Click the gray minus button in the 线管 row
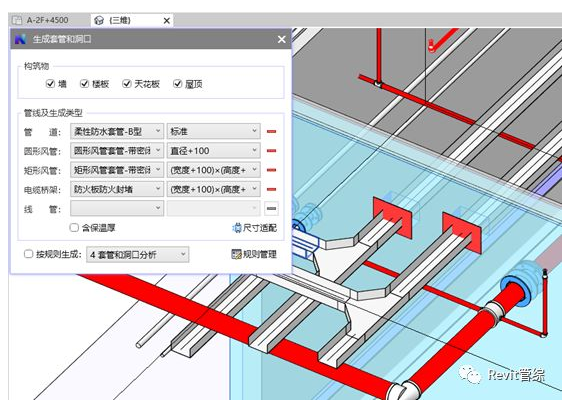Screen dimensions: 579x407 271,208
